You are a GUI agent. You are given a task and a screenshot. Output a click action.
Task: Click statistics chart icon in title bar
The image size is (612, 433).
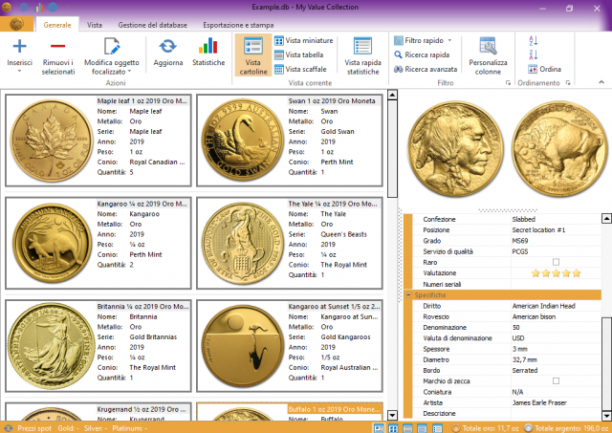(x=39, y=7)
